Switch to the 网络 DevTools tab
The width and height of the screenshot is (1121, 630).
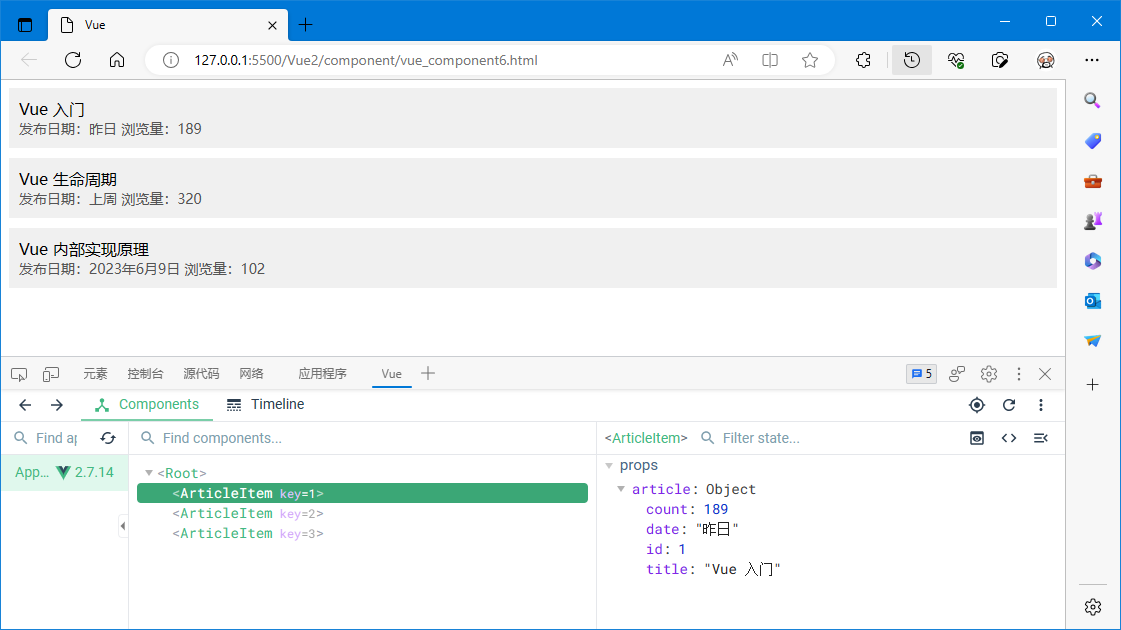click(x=251, y=374)
